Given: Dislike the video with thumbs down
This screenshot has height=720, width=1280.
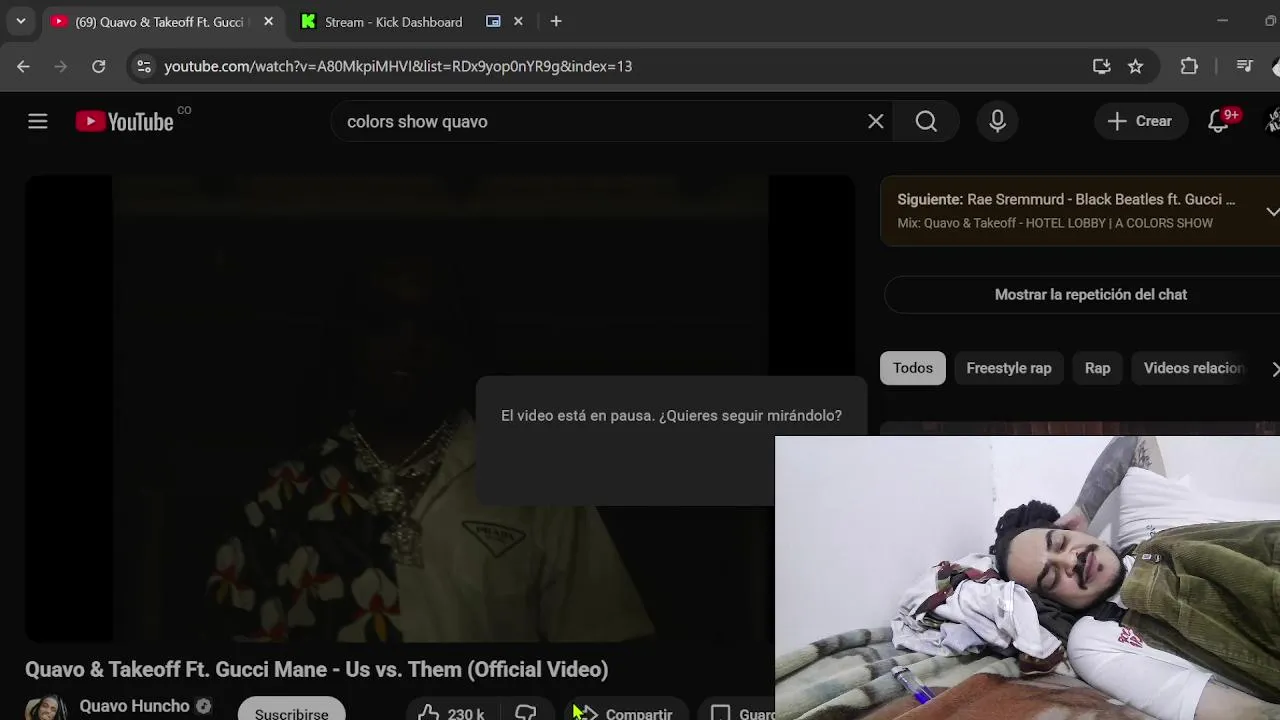Looking at the screenshot, I should (x=526, y=712).
